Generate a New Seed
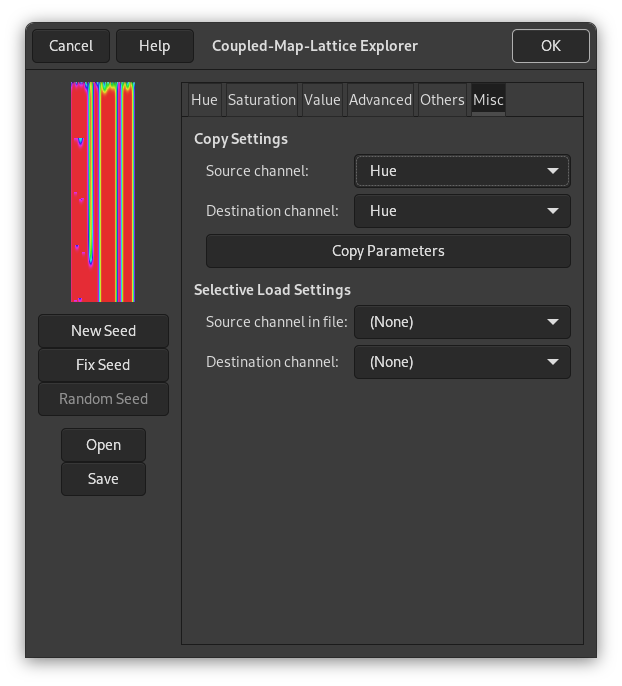The width and height of the screenshot is (622, 686). point(103,331)
